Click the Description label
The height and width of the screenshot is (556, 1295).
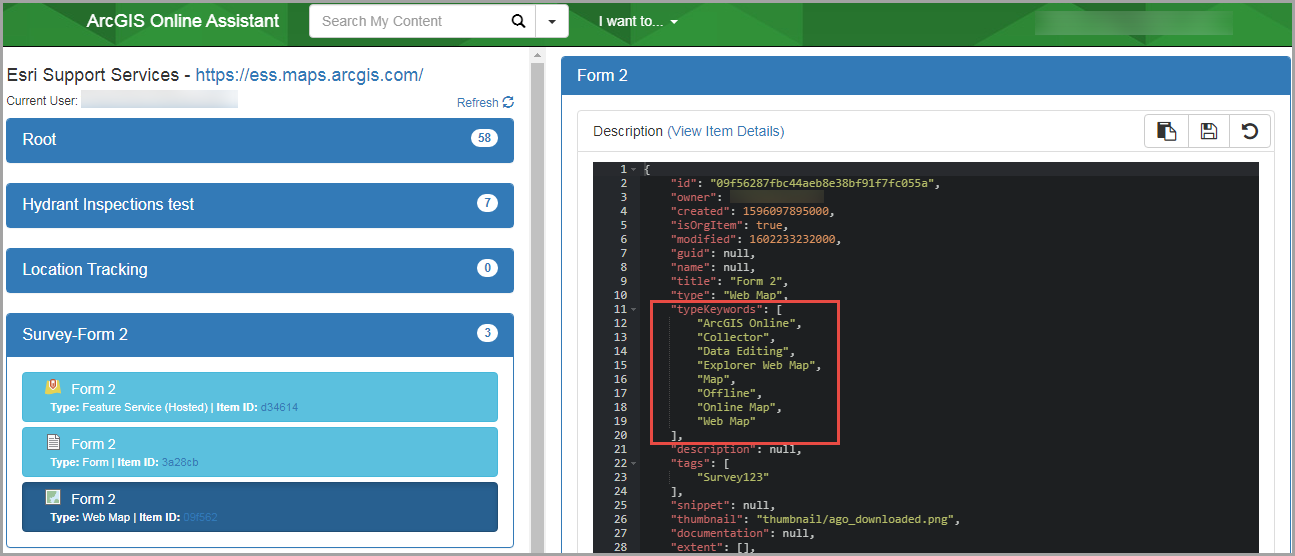[628, 131]
